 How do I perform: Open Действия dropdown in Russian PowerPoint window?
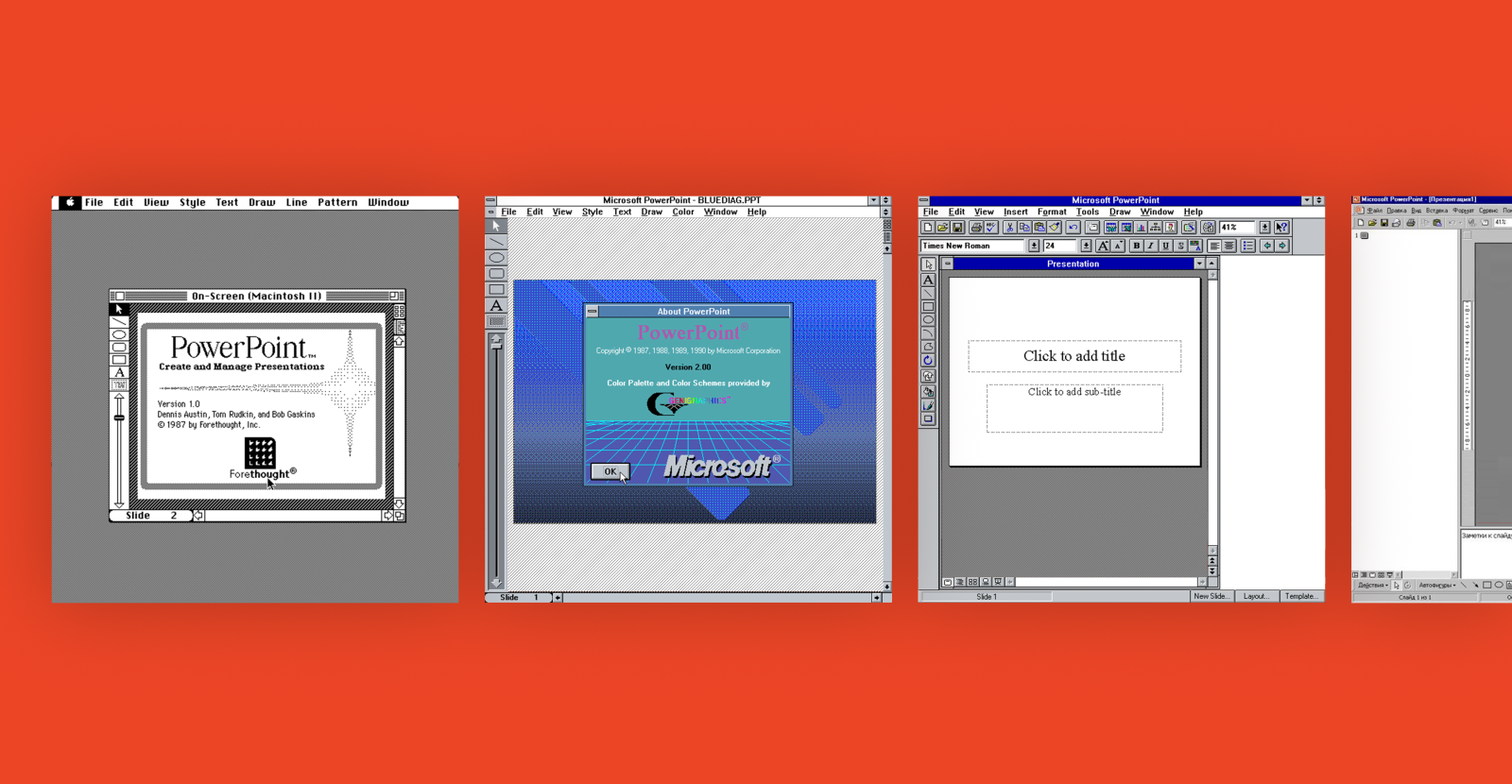(x=1373, y=586)
